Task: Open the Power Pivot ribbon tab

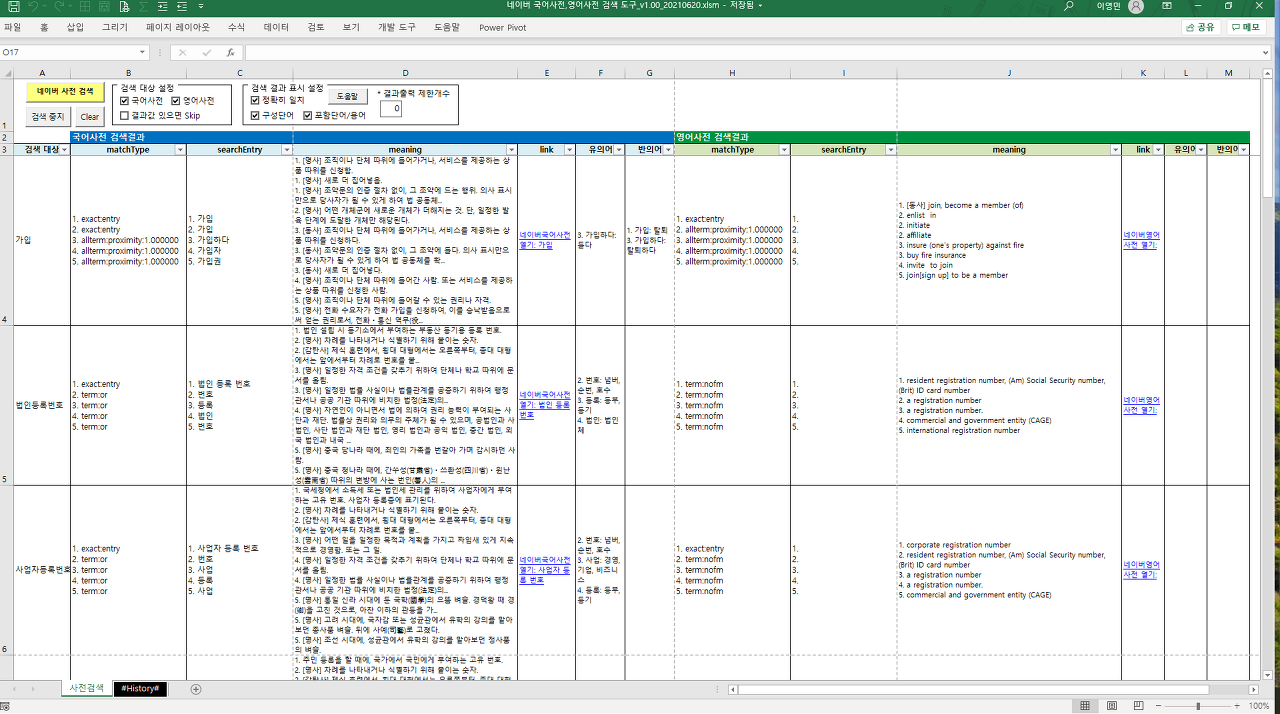Action: [502, 27]
